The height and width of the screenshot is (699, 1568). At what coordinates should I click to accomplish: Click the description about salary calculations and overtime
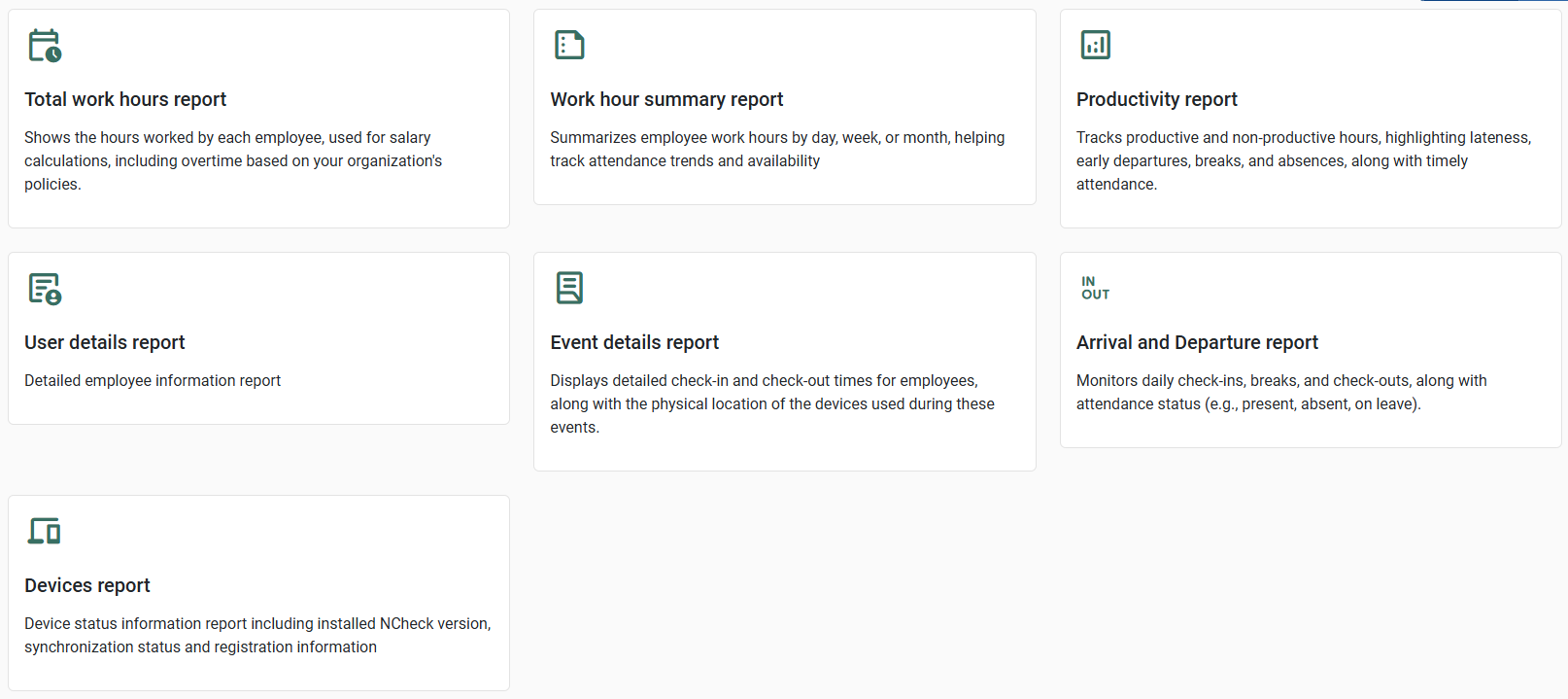[233, 160]
